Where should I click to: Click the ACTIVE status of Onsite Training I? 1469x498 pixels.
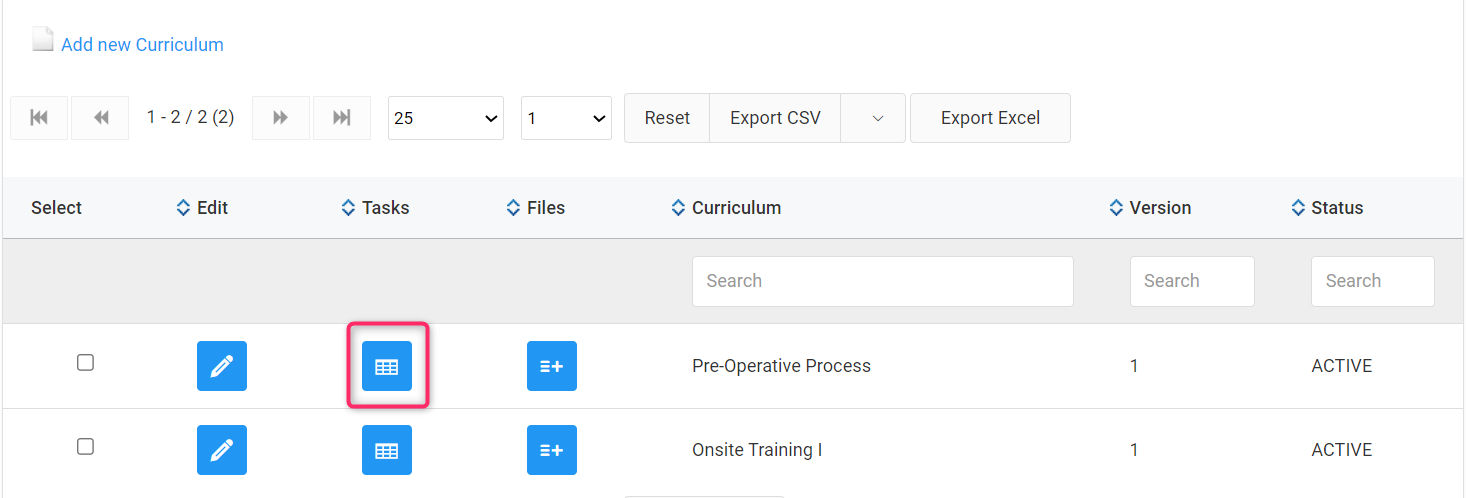1342,450
